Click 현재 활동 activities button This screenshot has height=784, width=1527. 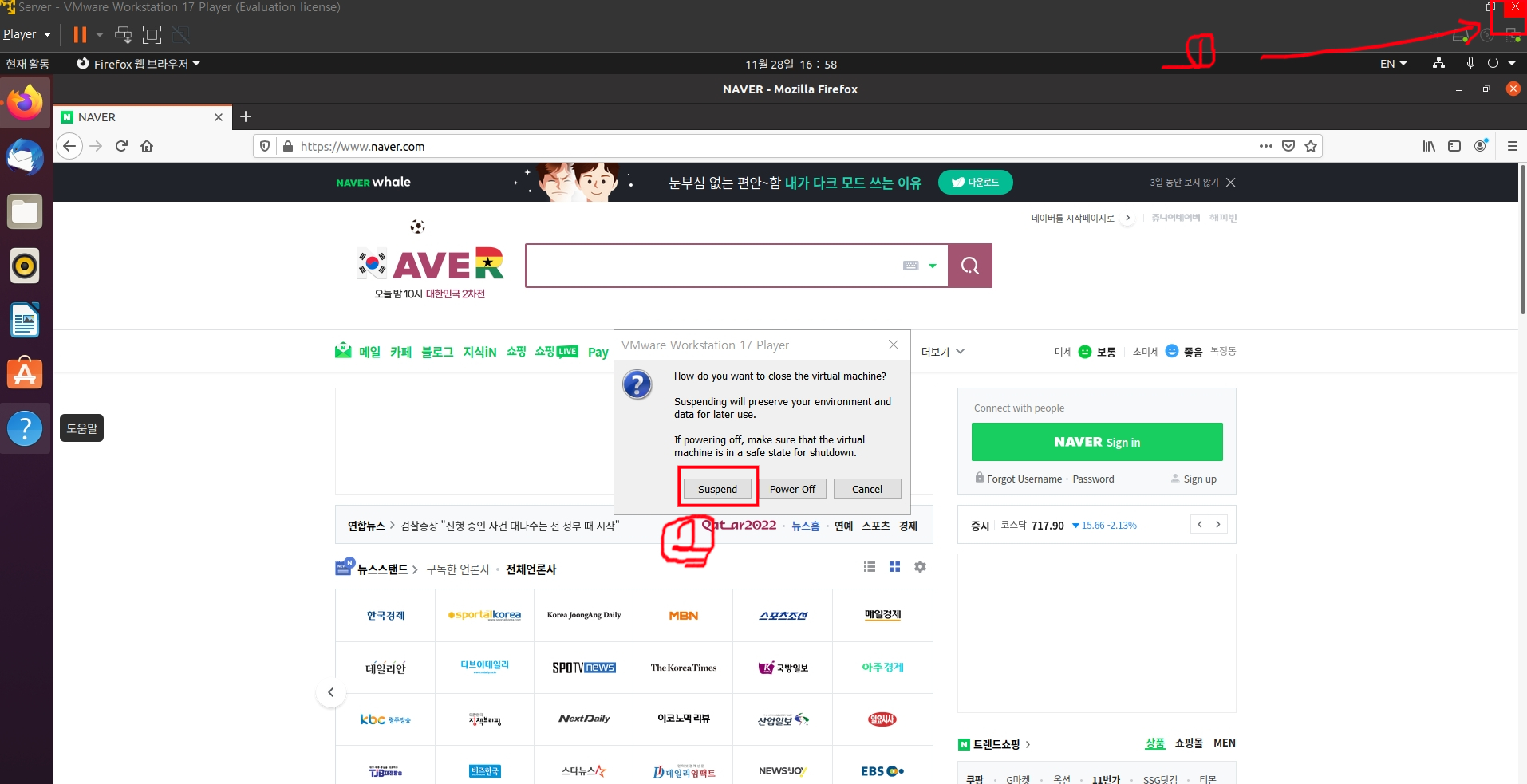pyautogui.click(x=27, y=64)
